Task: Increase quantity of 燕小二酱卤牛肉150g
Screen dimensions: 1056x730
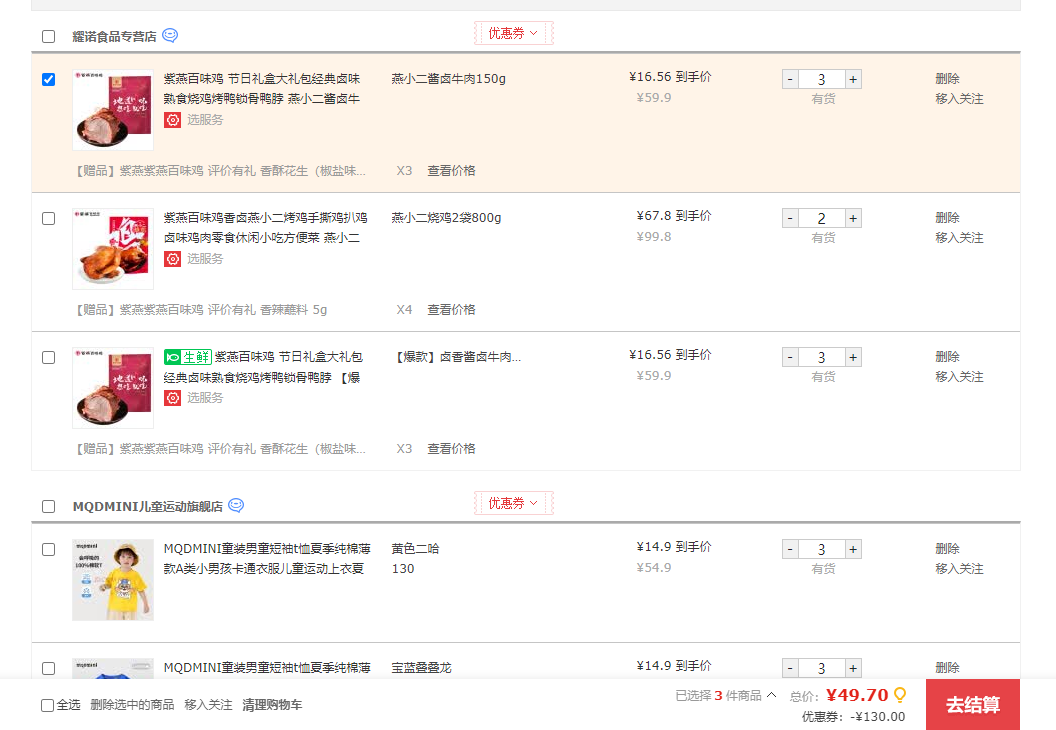Action: click(853, 80)
